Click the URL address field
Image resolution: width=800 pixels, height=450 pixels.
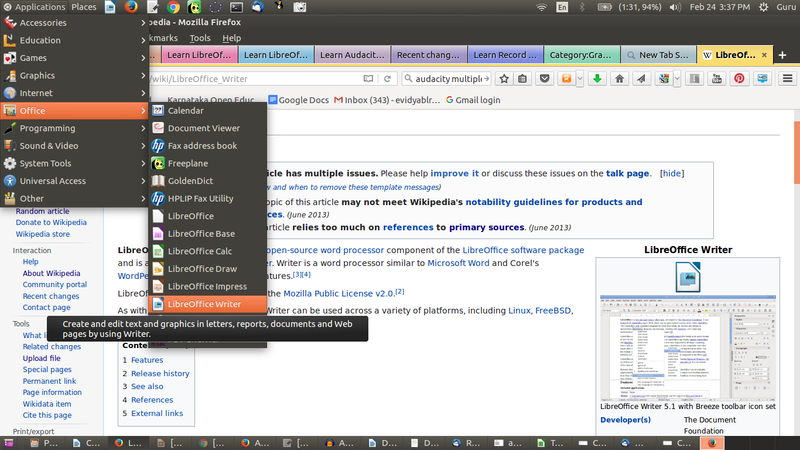coord(254,79)
